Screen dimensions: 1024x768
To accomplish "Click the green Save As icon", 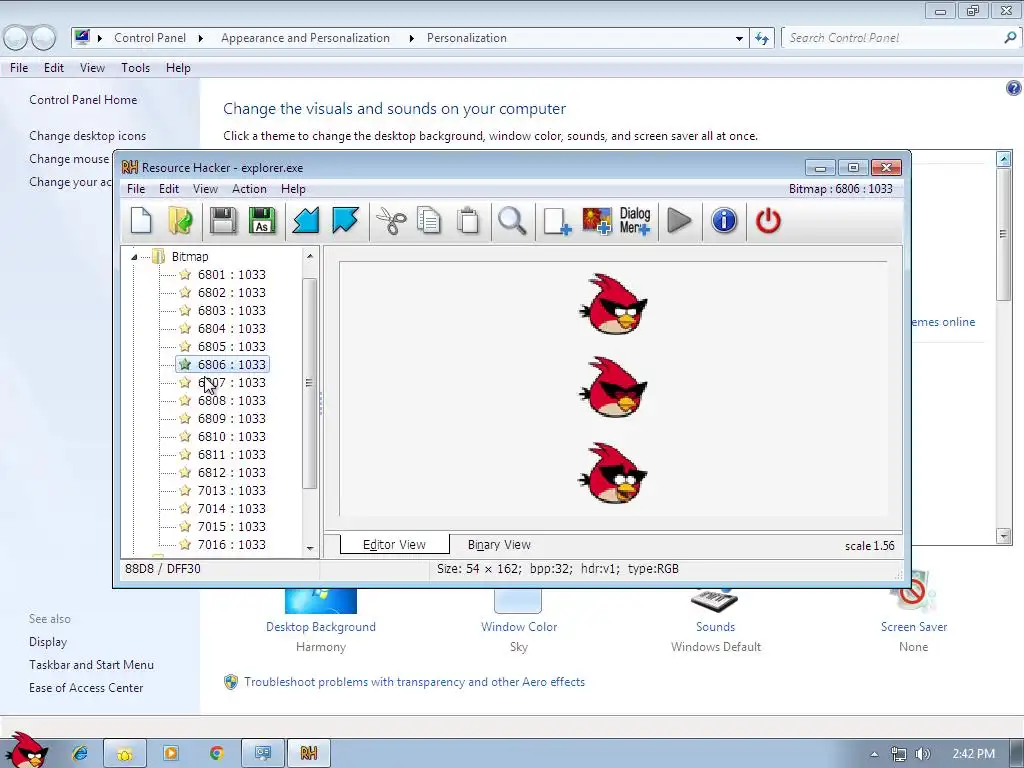I will coord(262,221).
